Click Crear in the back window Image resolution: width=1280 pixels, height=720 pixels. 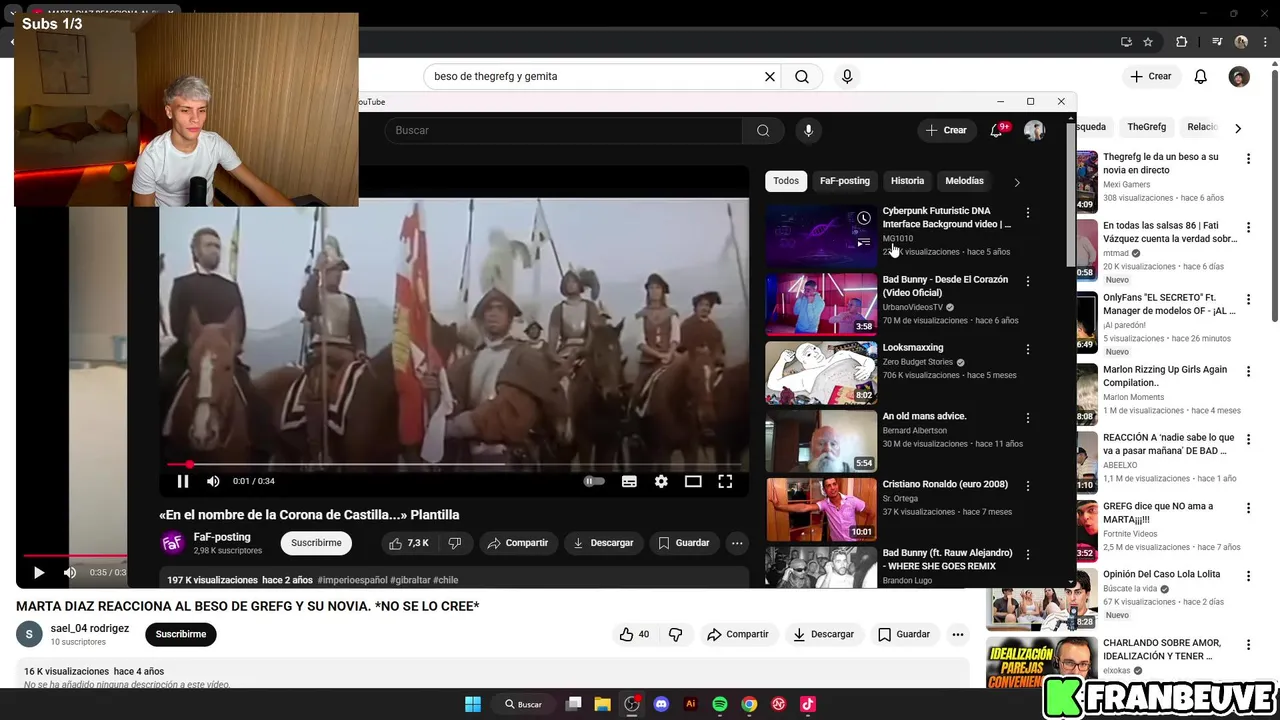[x=1151, y=76]
